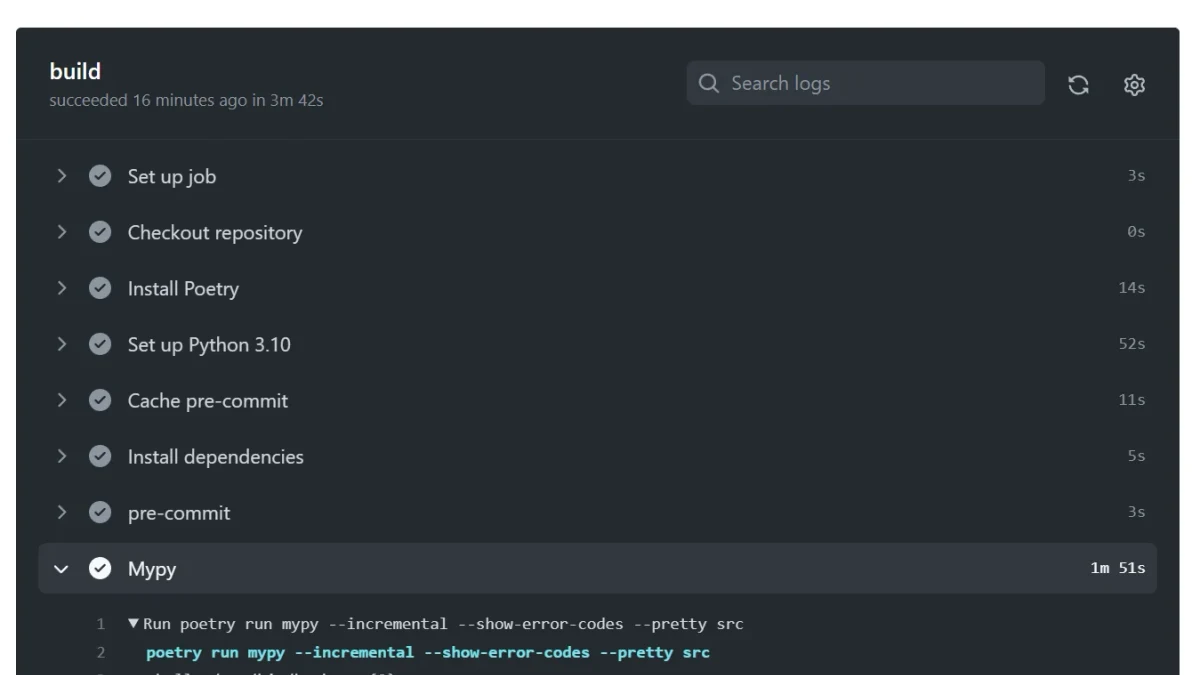1200x675 pixels.
Task: Click the 5s Install dependencies duration
Action: click(x=1136, y=456)
